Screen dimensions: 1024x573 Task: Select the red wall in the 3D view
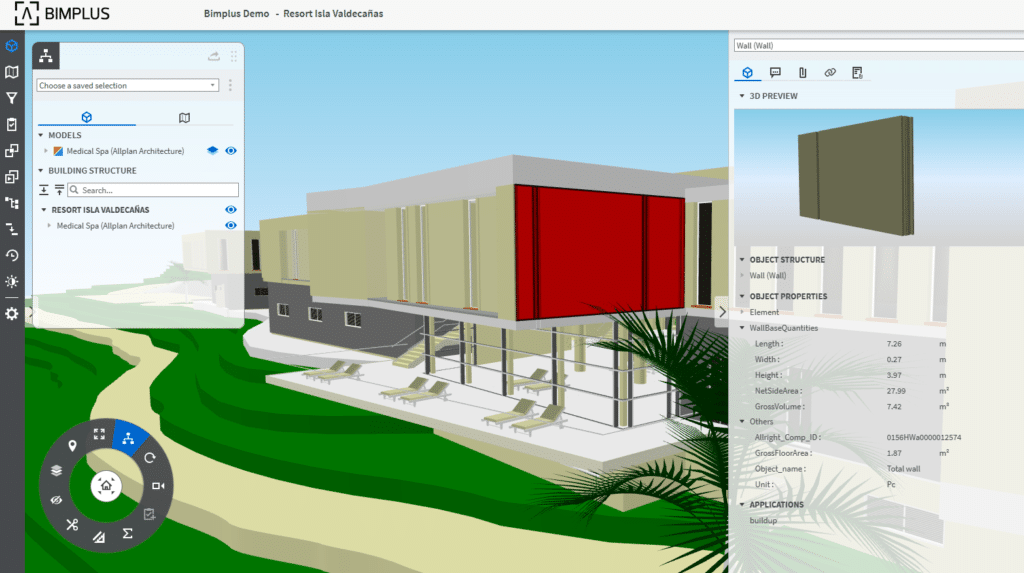tap(590, 250)
